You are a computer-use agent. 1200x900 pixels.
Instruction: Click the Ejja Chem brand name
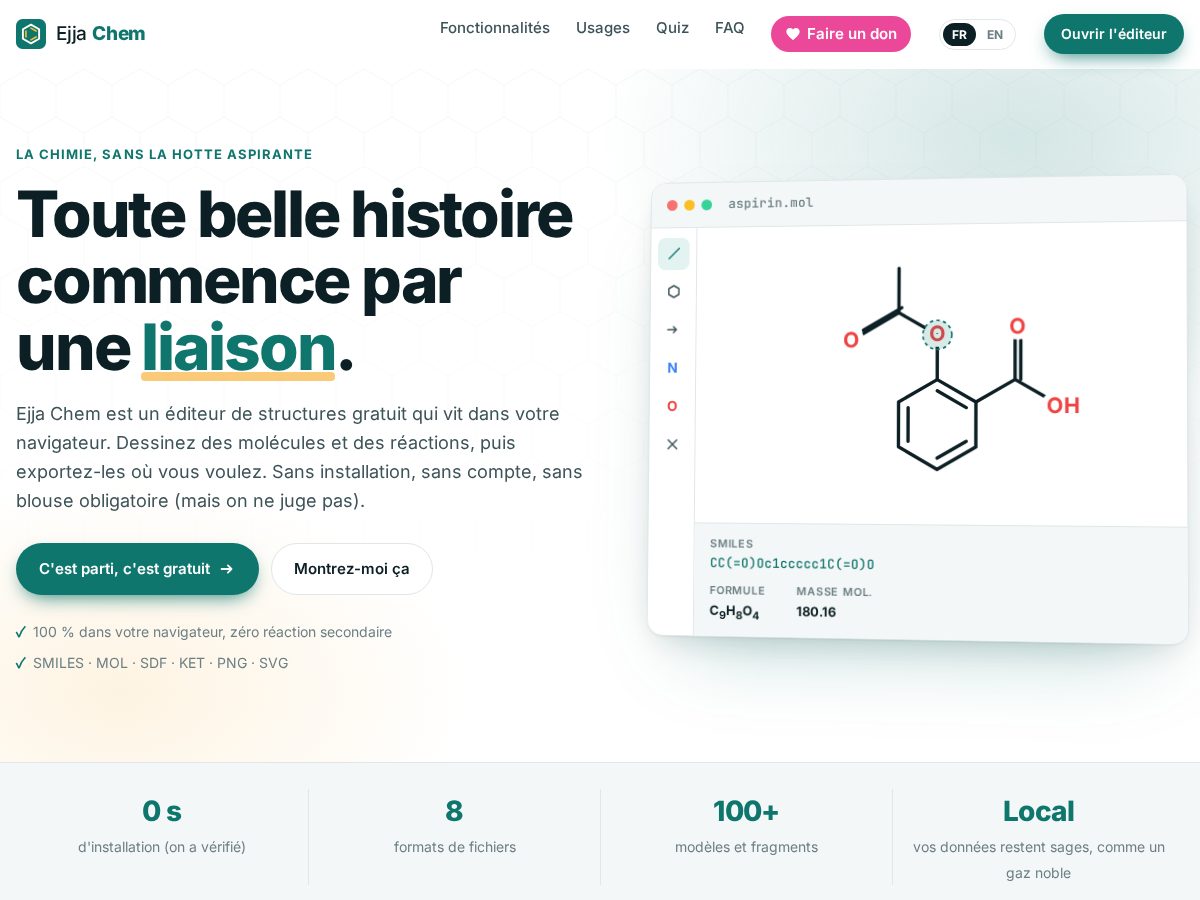point(100,34)
